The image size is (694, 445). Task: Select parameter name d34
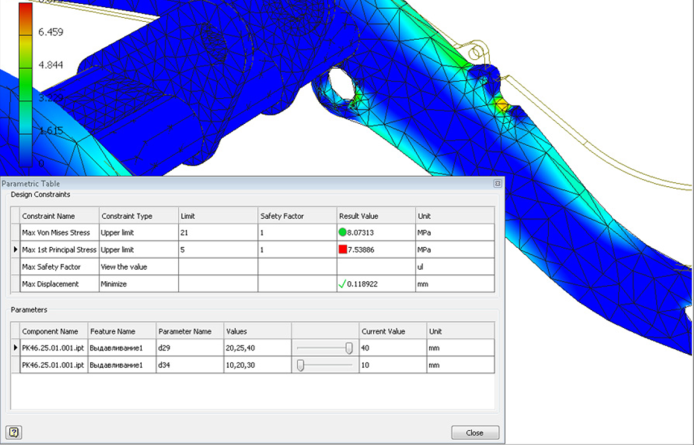pos(190,365)
